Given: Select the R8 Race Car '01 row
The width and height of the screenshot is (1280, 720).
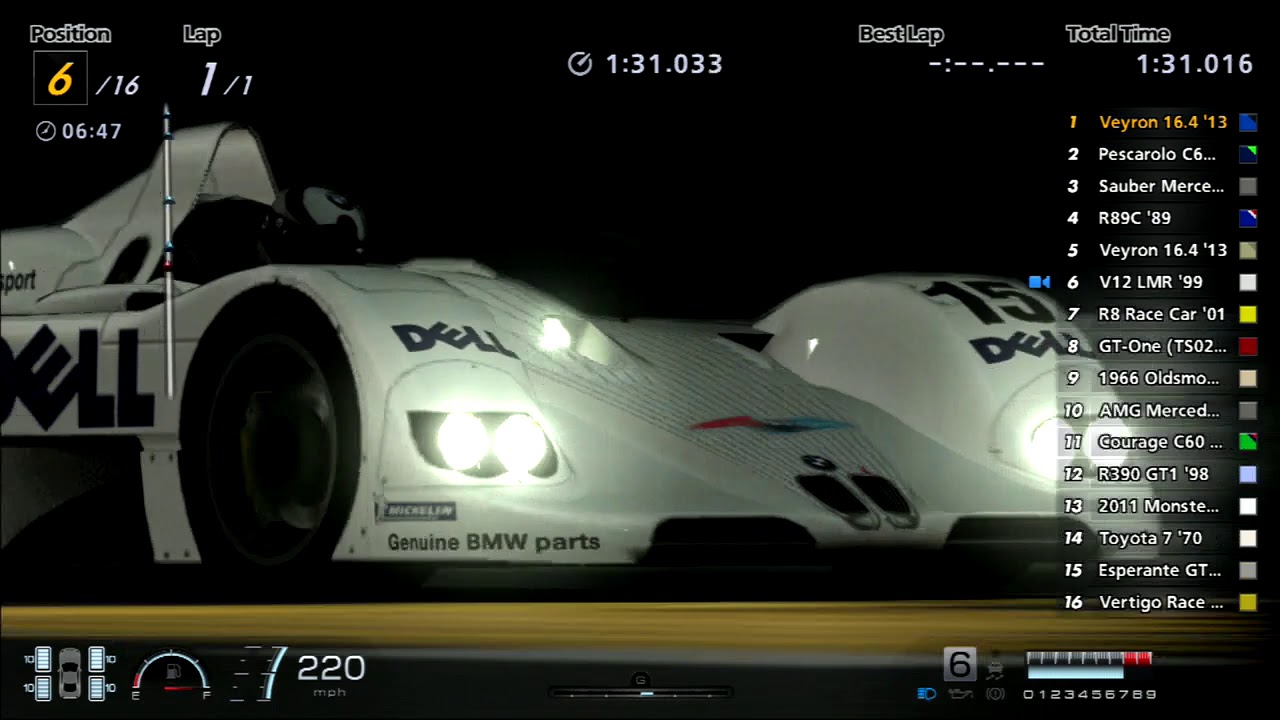Looking at the screenshot, I should [x=1160, y=314].
